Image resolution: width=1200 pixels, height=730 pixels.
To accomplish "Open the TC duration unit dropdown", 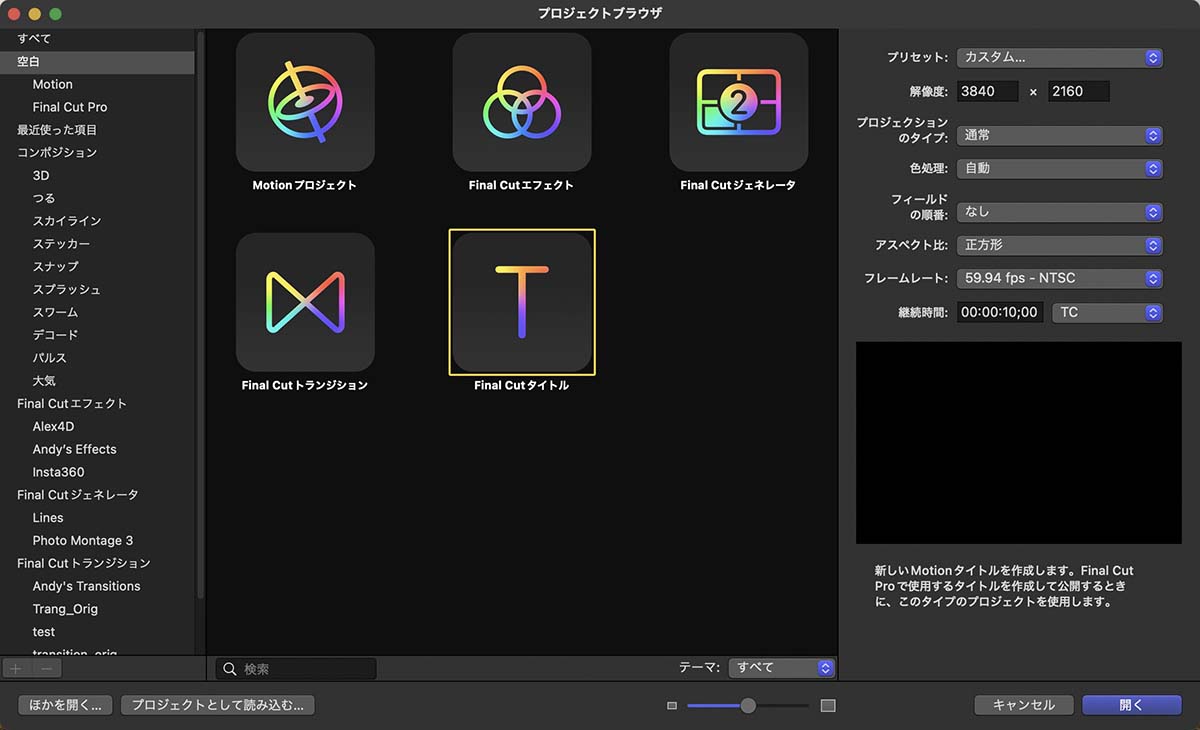I will 1108,312.
